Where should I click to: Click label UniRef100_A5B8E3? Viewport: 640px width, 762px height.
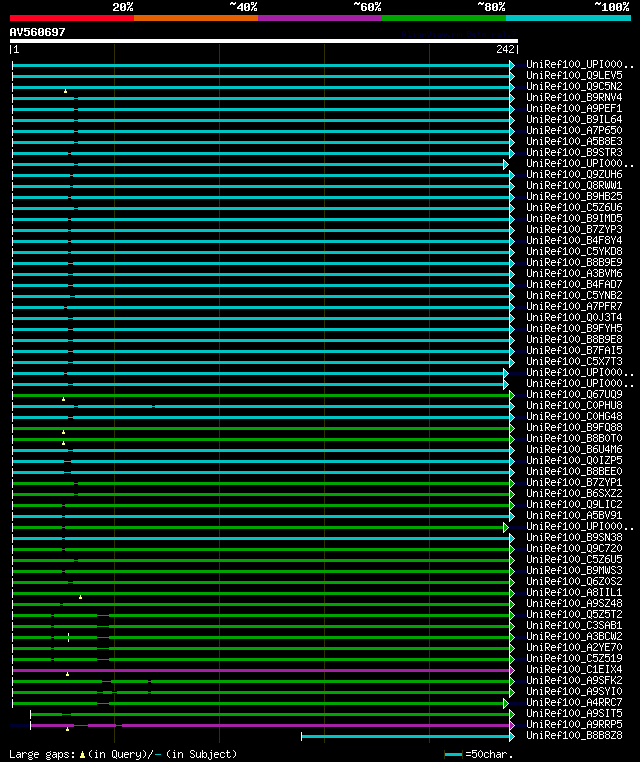[x=574, y=141]
